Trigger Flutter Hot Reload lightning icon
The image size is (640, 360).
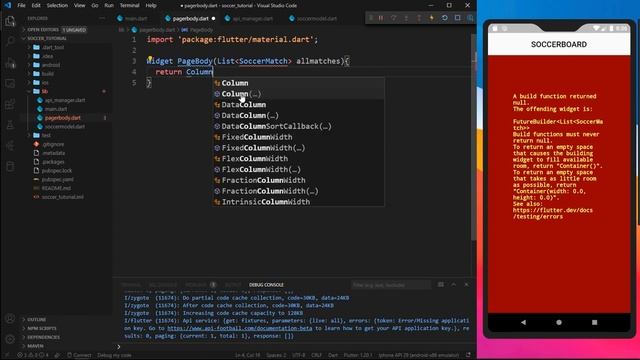431,18
